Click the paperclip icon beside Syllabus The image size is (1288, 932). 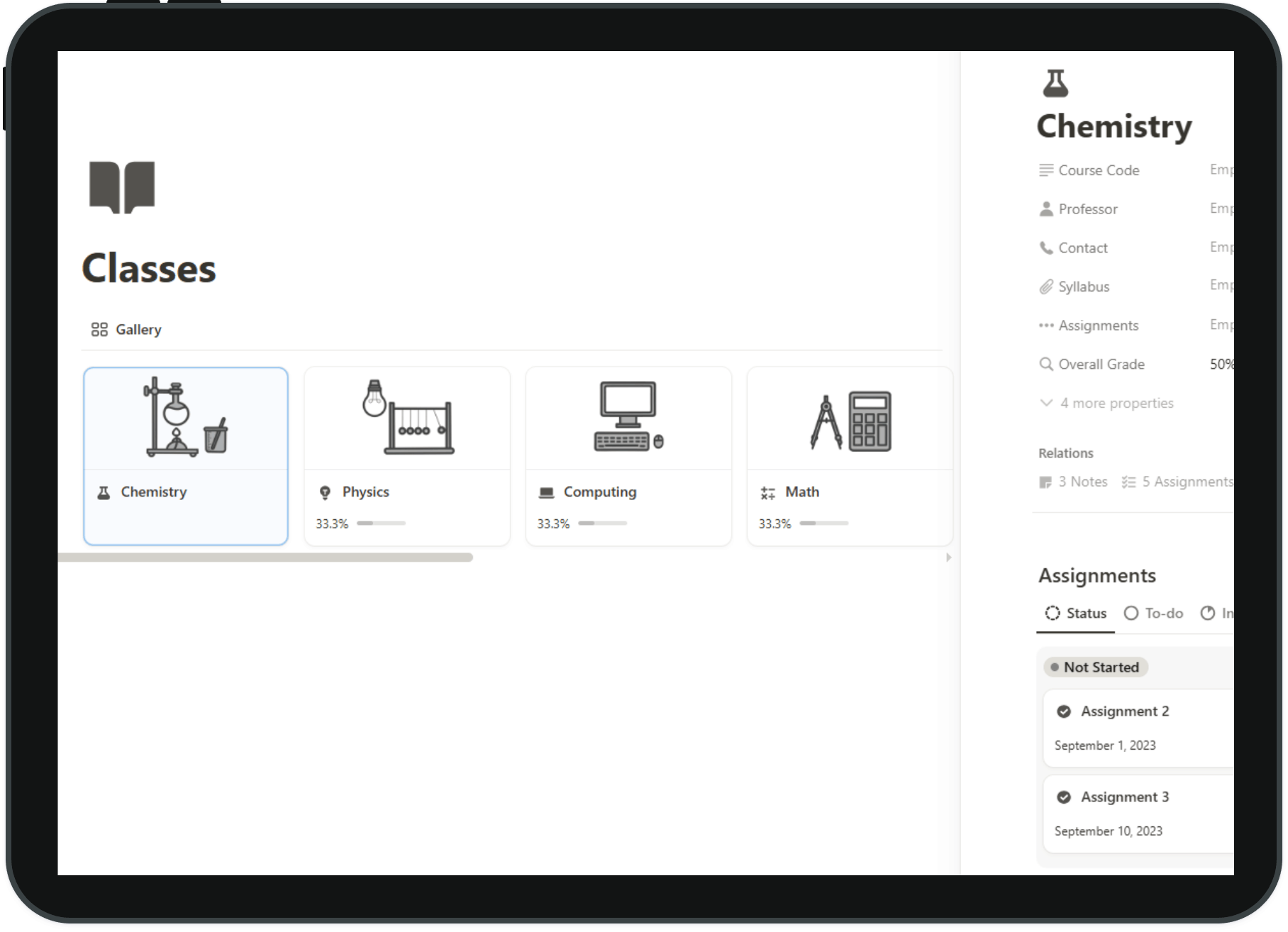[1046, 287]
